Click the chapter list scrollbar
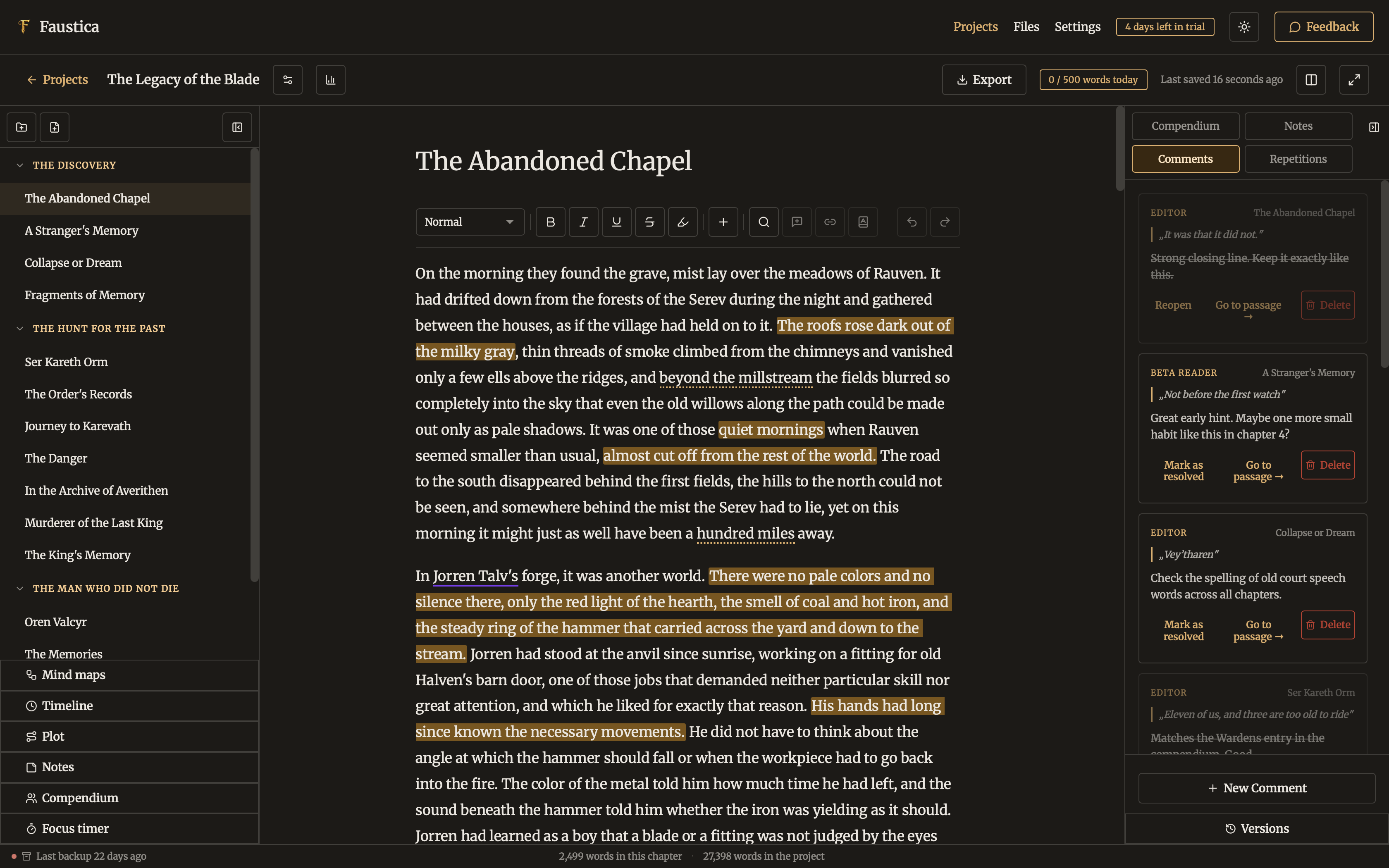Image resolution: width=1389 pixels, height=868 pixels. click(x=254, y=365)
